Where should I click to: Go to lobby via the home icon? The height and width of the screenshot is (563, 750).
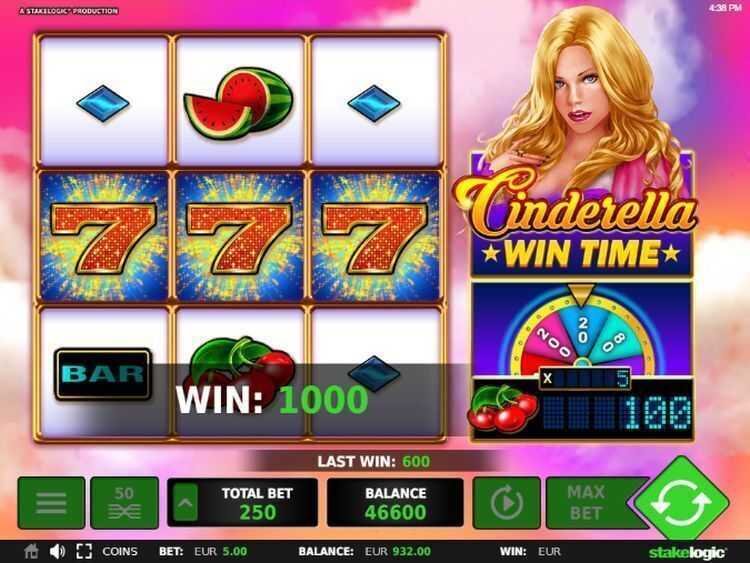pos(31,552)
